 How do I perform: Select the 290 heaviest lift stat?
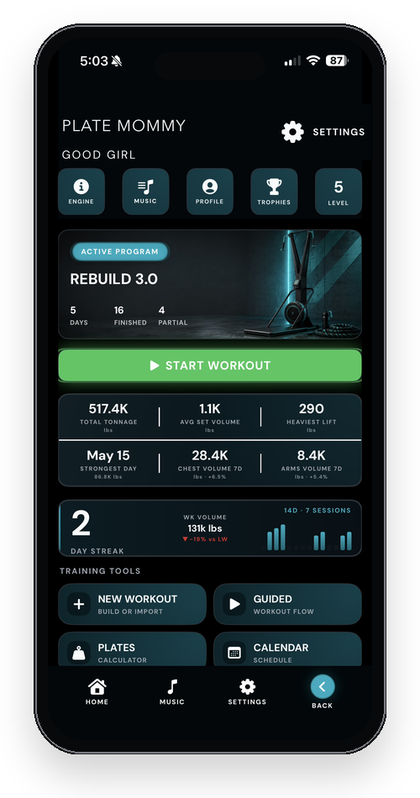(x=311, y=416)
